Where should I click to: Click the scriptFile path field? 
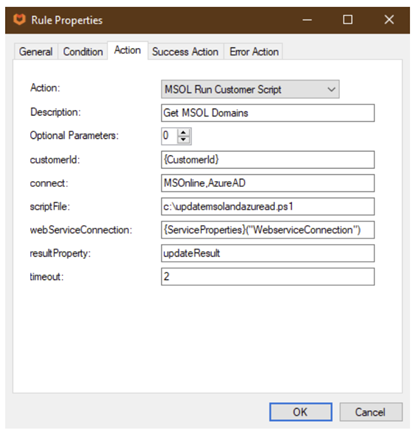(268, 207)
